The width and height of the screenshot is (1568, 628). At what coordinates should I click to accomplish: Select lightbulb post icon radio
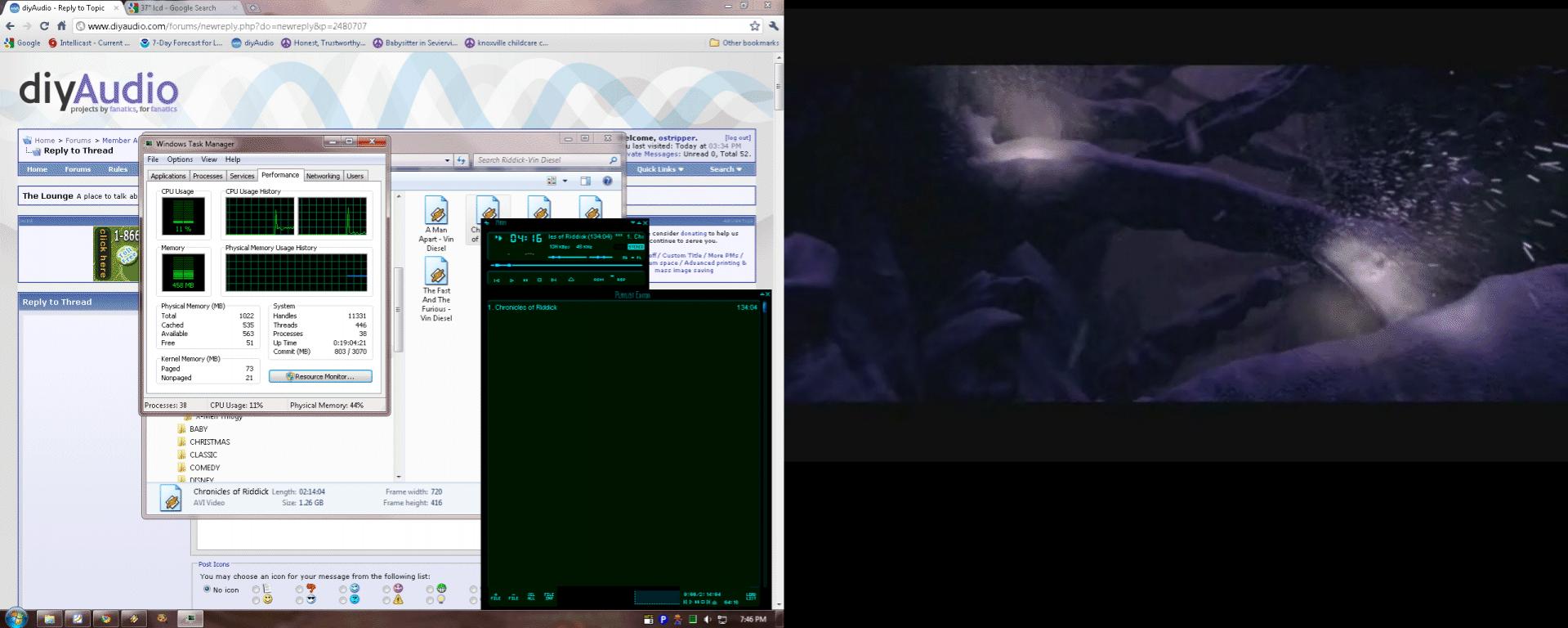coord(430,600)
